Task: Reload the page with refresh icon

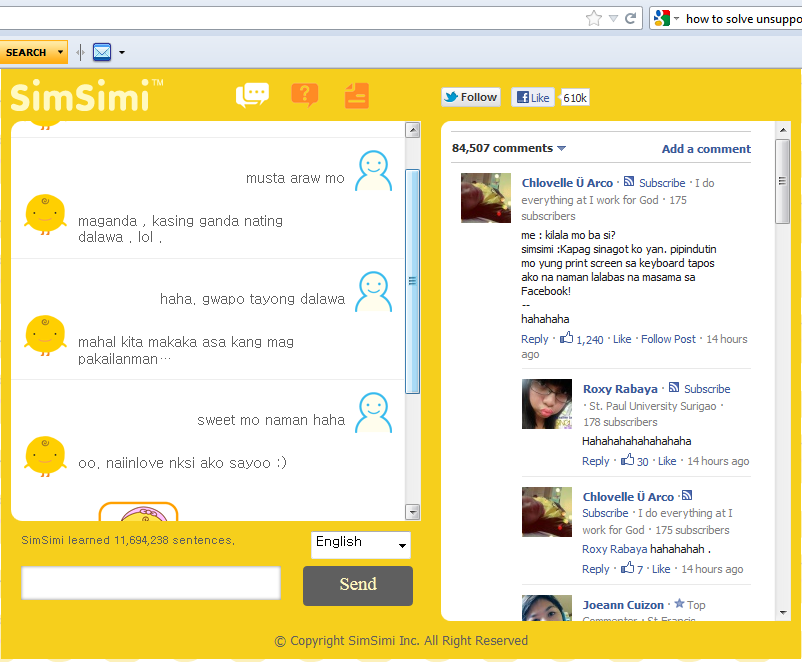Action: [631, 18]
